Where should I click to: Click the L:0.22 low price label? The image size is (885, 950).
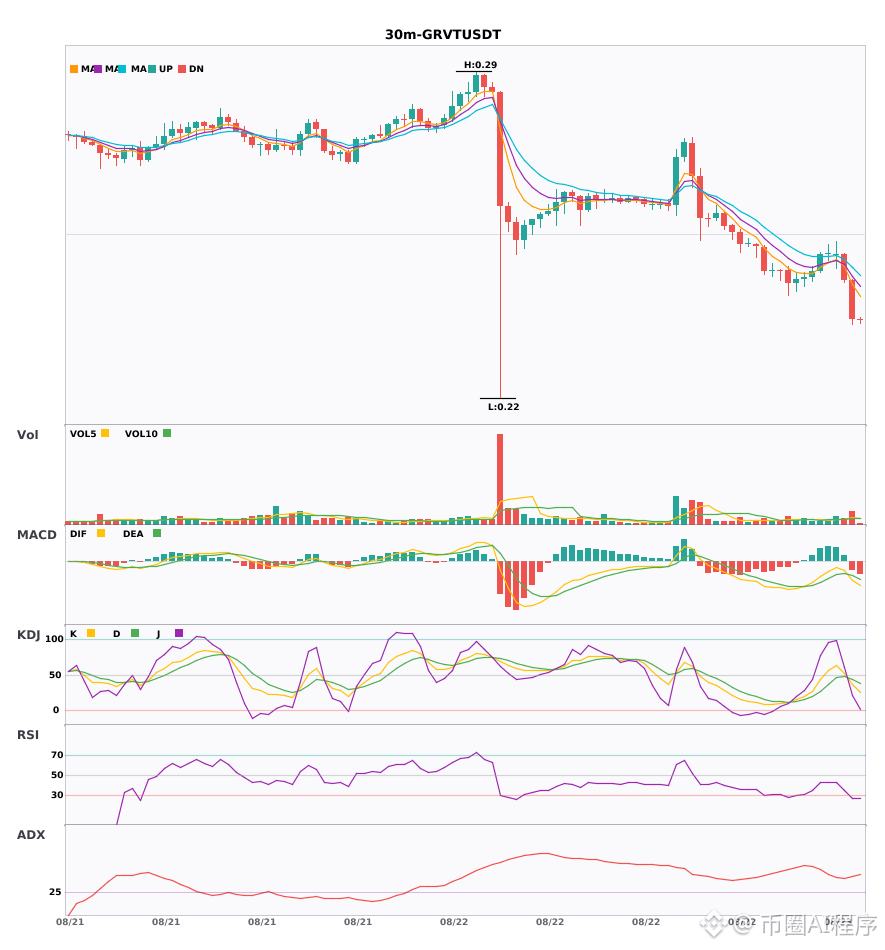(x=503, y=407)
